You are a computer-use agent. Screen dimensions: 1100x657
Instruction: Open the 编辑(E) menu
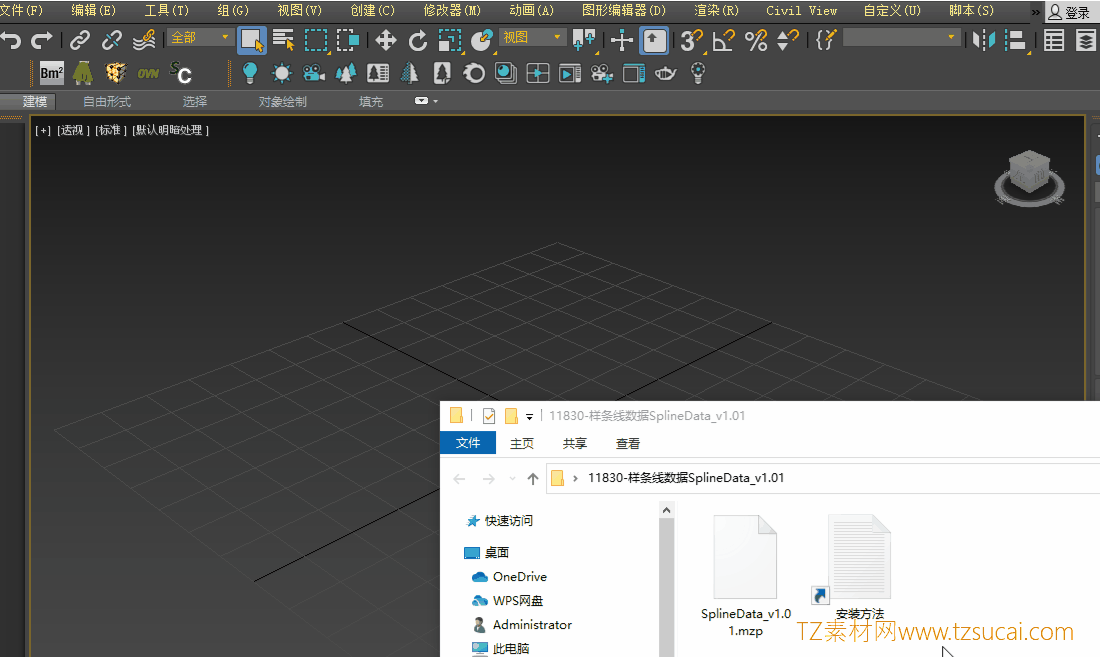(x=93, y=11)
